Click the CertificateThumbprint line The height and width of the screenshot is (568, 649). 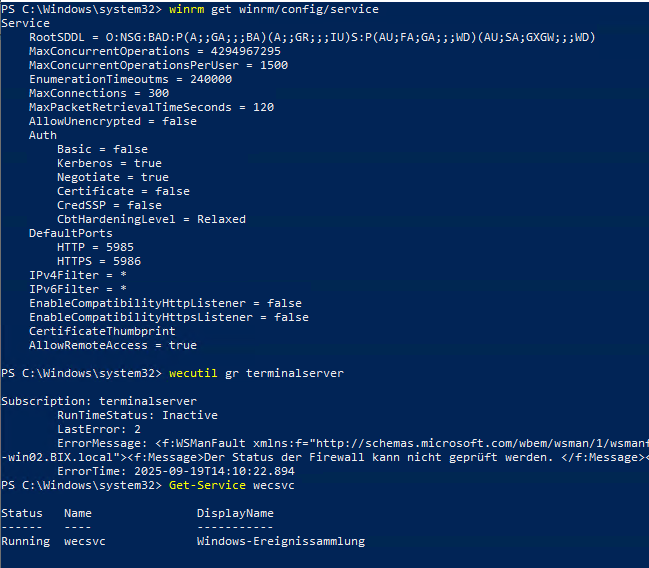tap(102, 331)
